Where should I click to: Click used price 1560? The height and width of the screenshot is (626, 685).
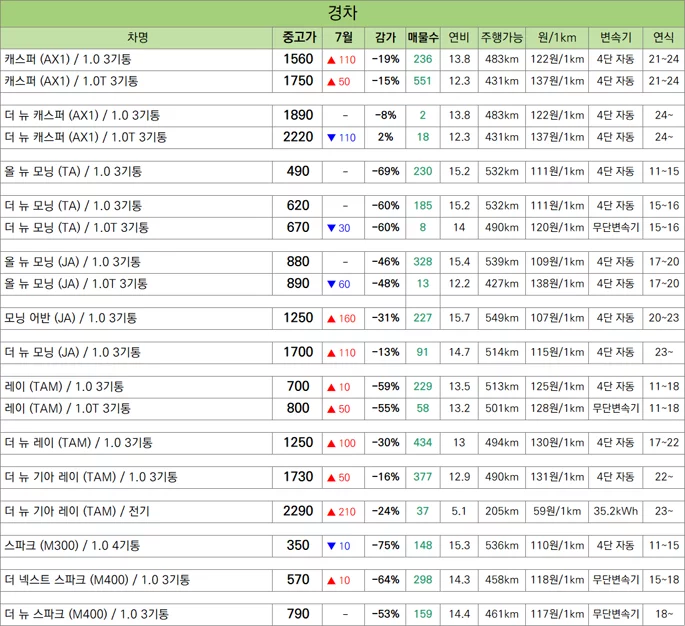pos(298,59)
